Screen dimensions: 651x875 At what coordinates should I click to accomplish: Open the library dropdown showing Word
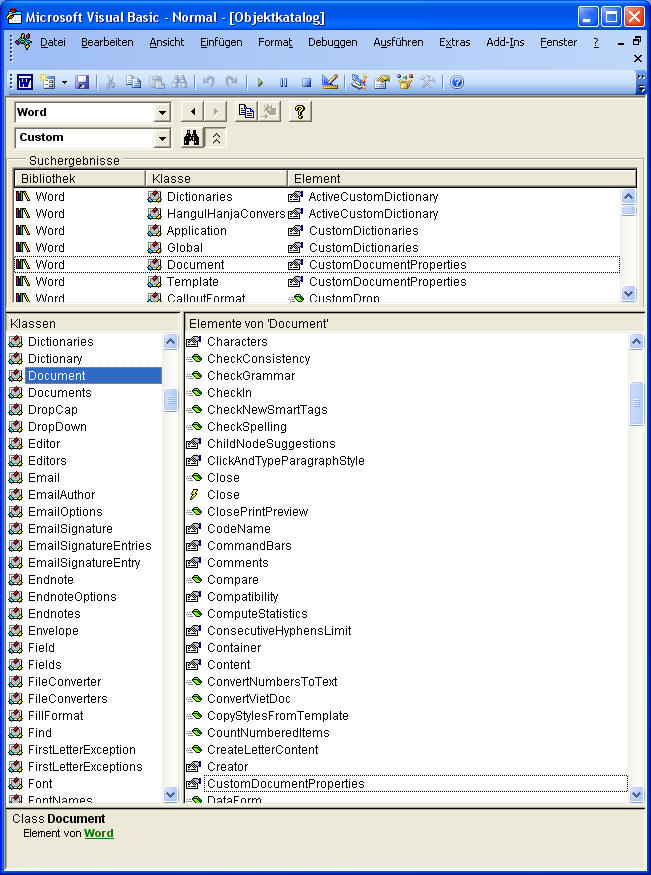pos(162,113)
